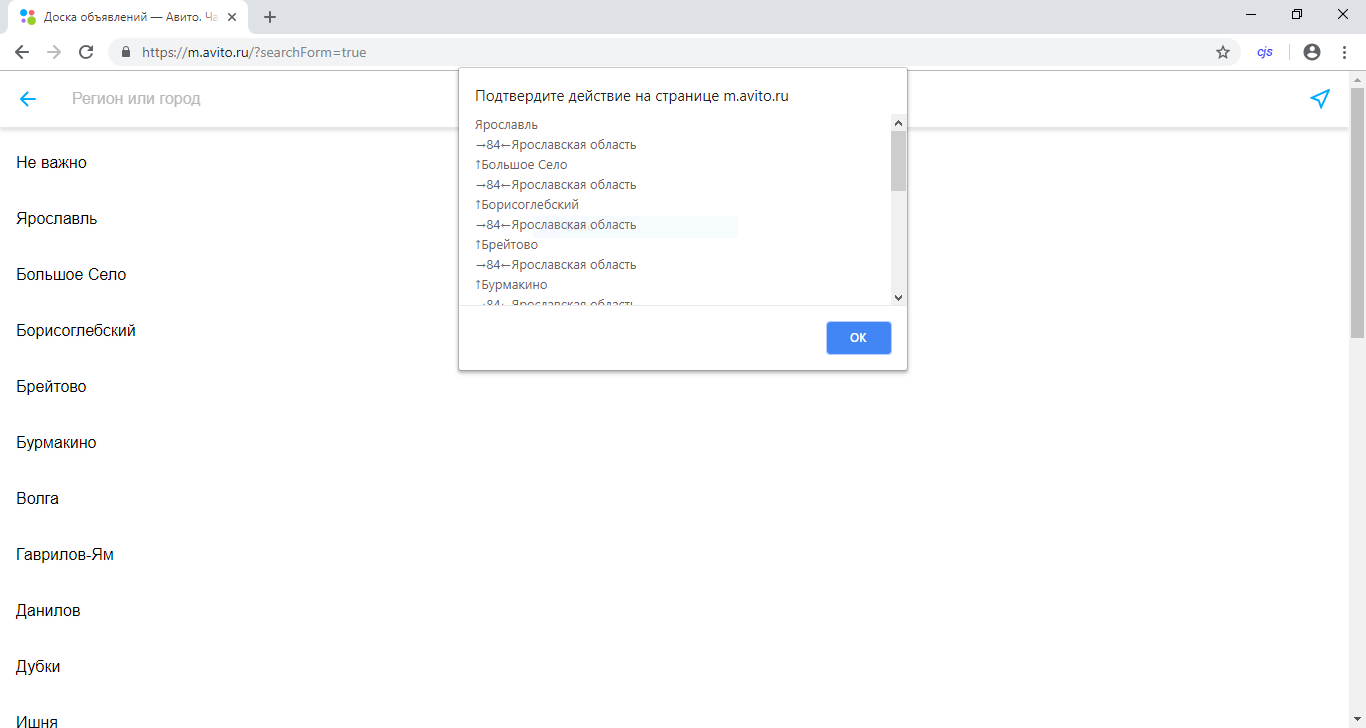The height and width of the screenshot is (728, 1366).
Task: Bookmark page with star icon
Action: pos(1222,52)
